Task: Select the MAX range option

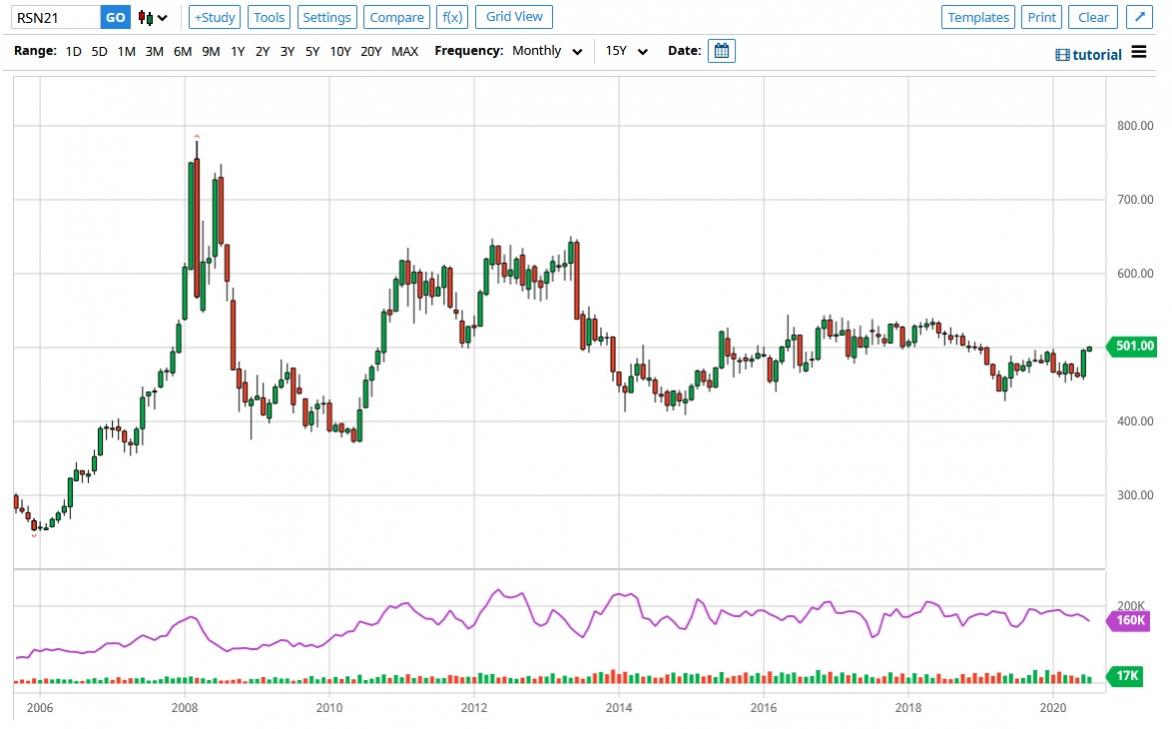Action: 405,51
